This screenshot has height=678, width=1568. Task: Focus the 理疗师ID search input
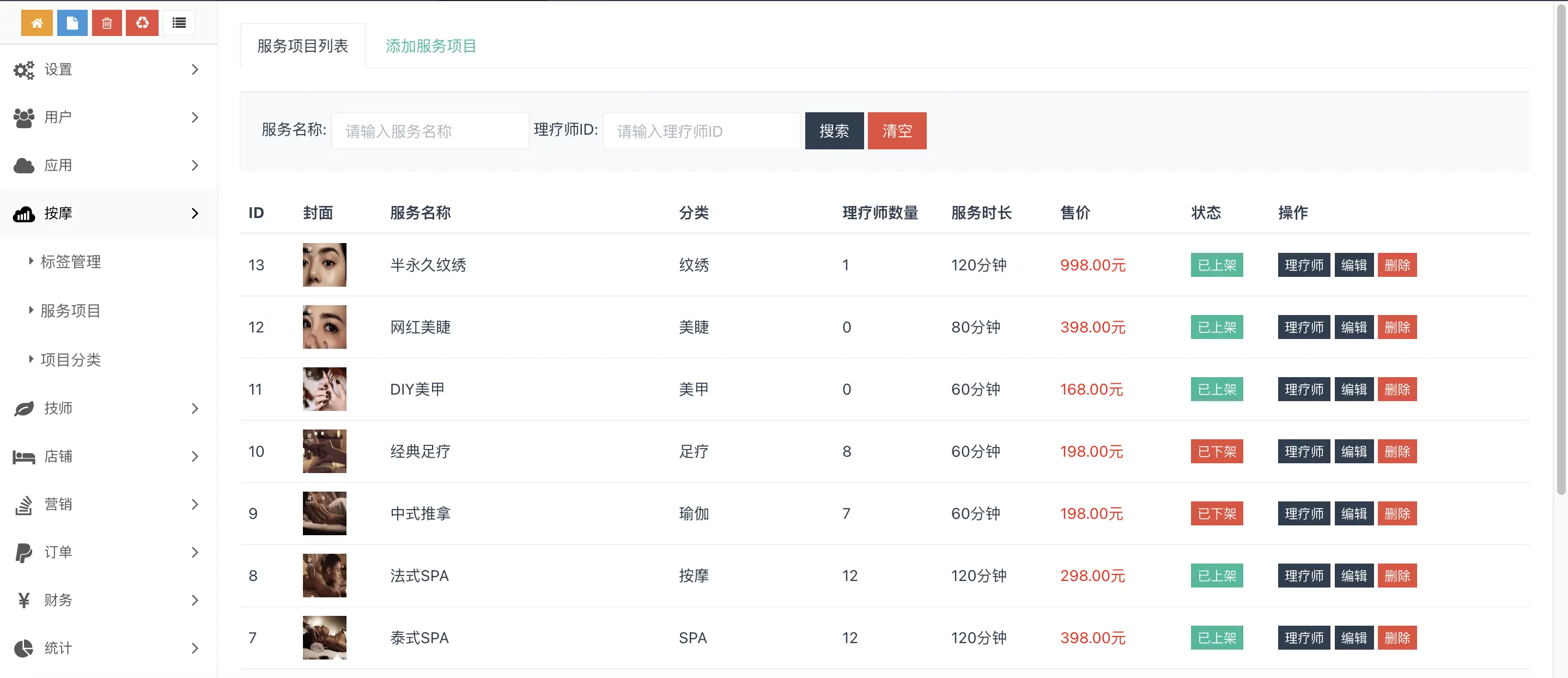click(701, 130)
